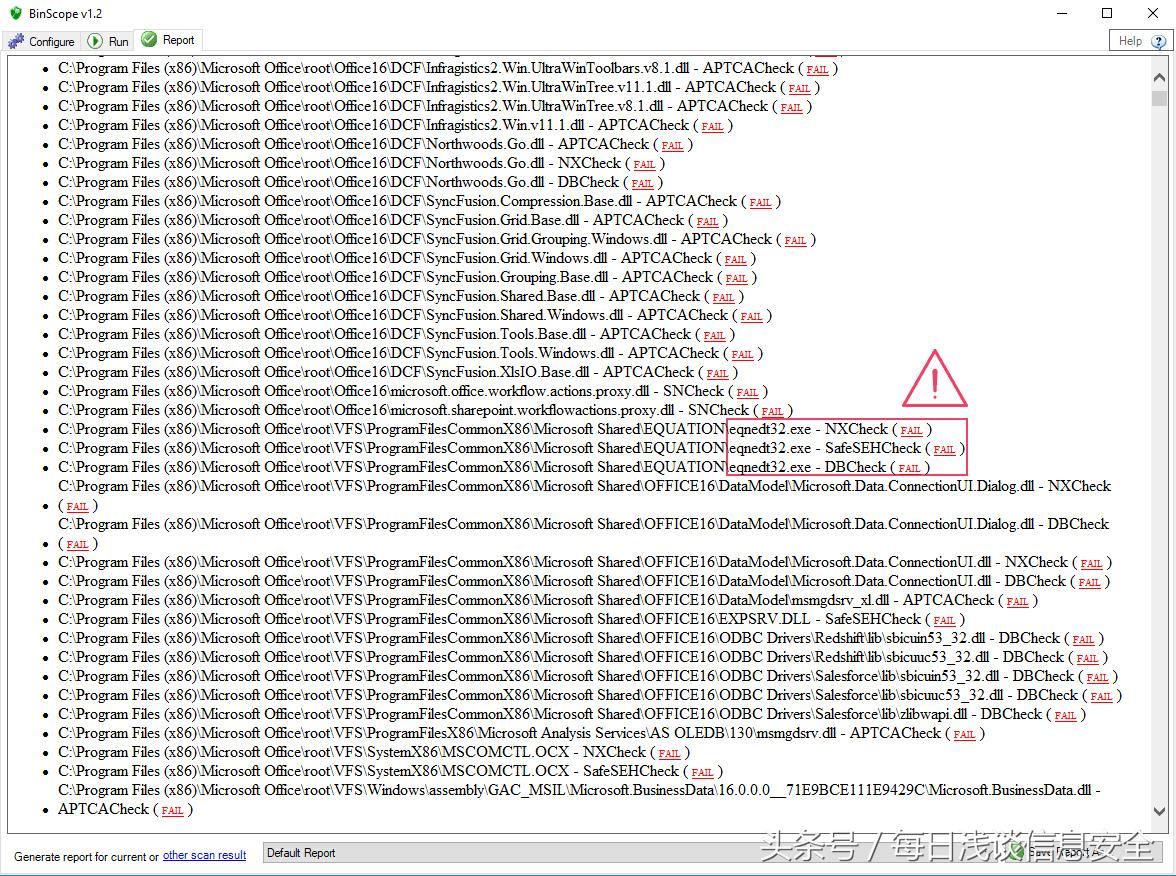1176x876 pixels.
Task: Click the blue Help question mark icon
Action: click(x=1158, y=42)
